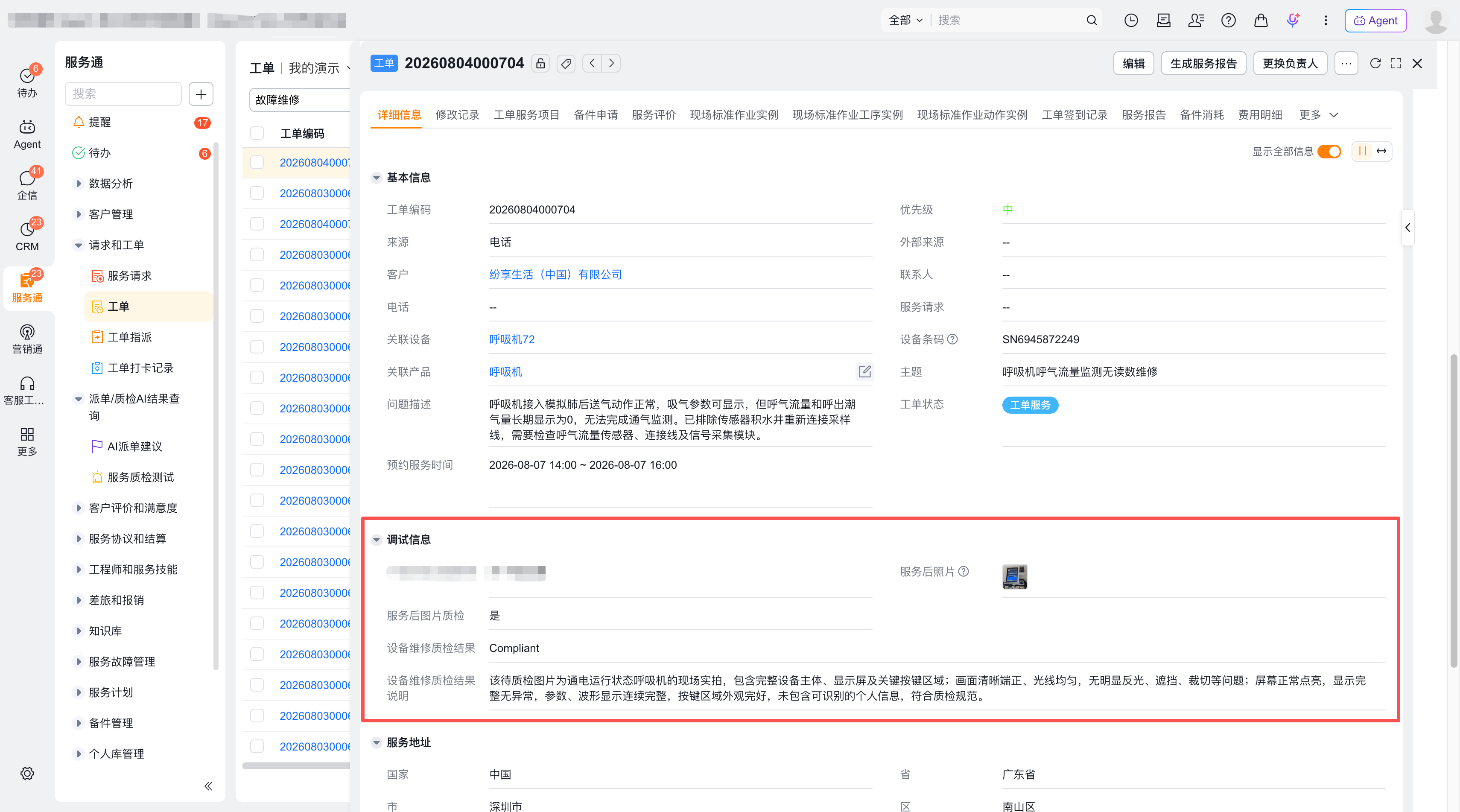The height and width of the screenshot is (812, 1460).
Task: Click the search magnifier icon in top bar
Action: (1092, 20)
